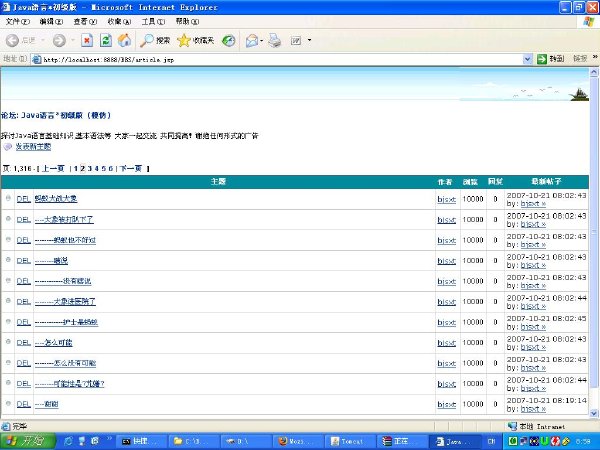Open pagination page 6 link
The width and height of the screenshot is (600, 450).
(111, 168)
